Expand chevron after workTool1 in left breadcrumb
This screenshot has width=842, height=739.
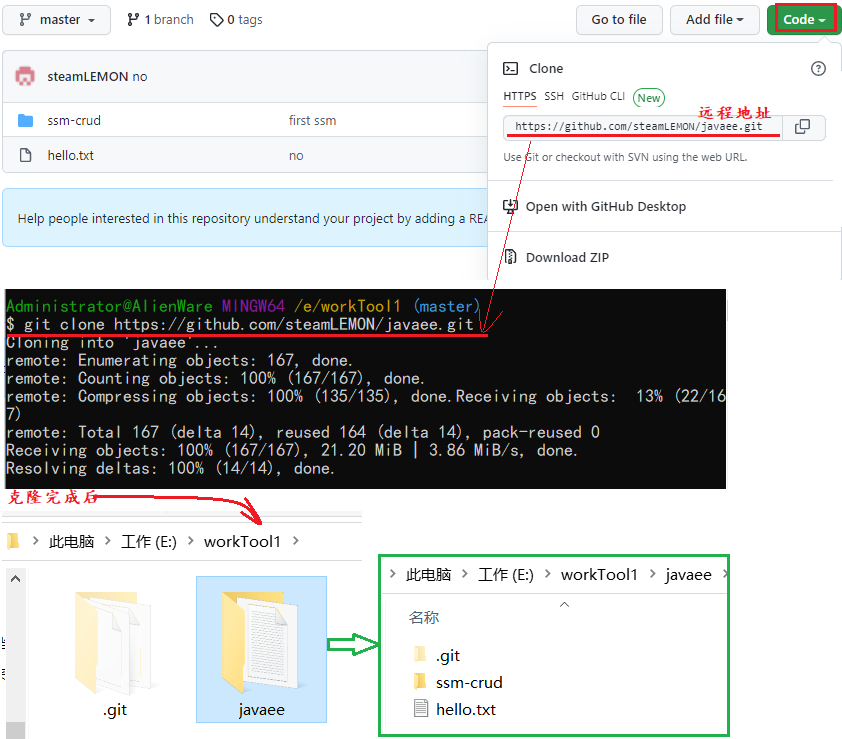tap(296, 541)
